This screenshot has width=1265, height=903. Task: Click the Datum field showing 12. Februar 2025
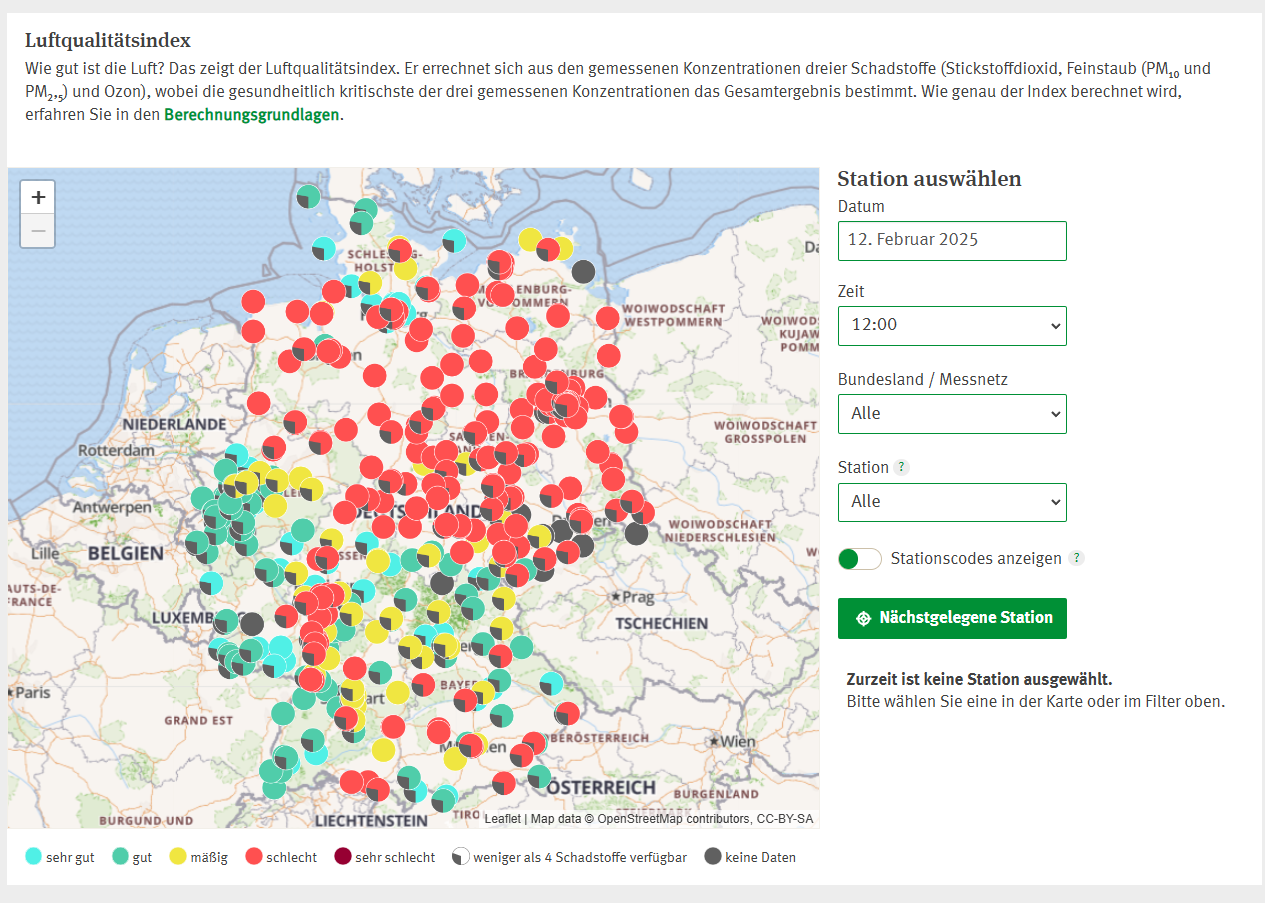(x=951, y=240)
